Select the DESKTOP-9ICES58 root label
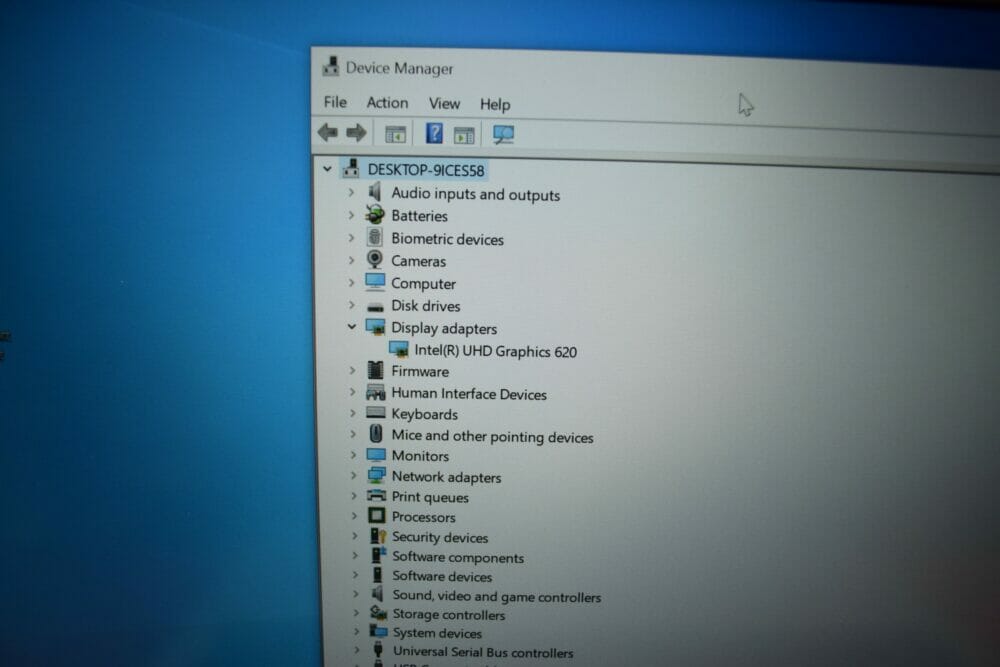 (x=426, y=170)
